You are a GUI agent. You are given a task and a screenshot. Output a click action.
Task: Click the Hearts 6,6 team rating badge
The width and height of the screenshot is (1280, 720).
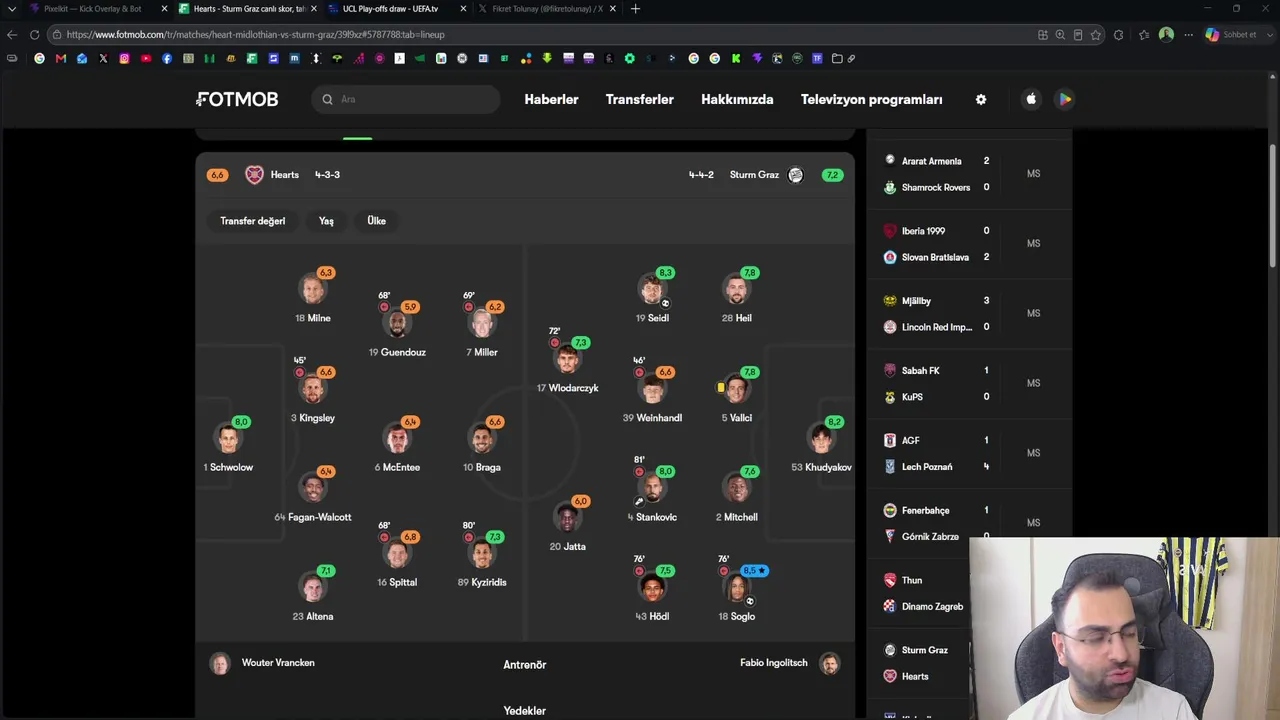click(x=217, y=175)
